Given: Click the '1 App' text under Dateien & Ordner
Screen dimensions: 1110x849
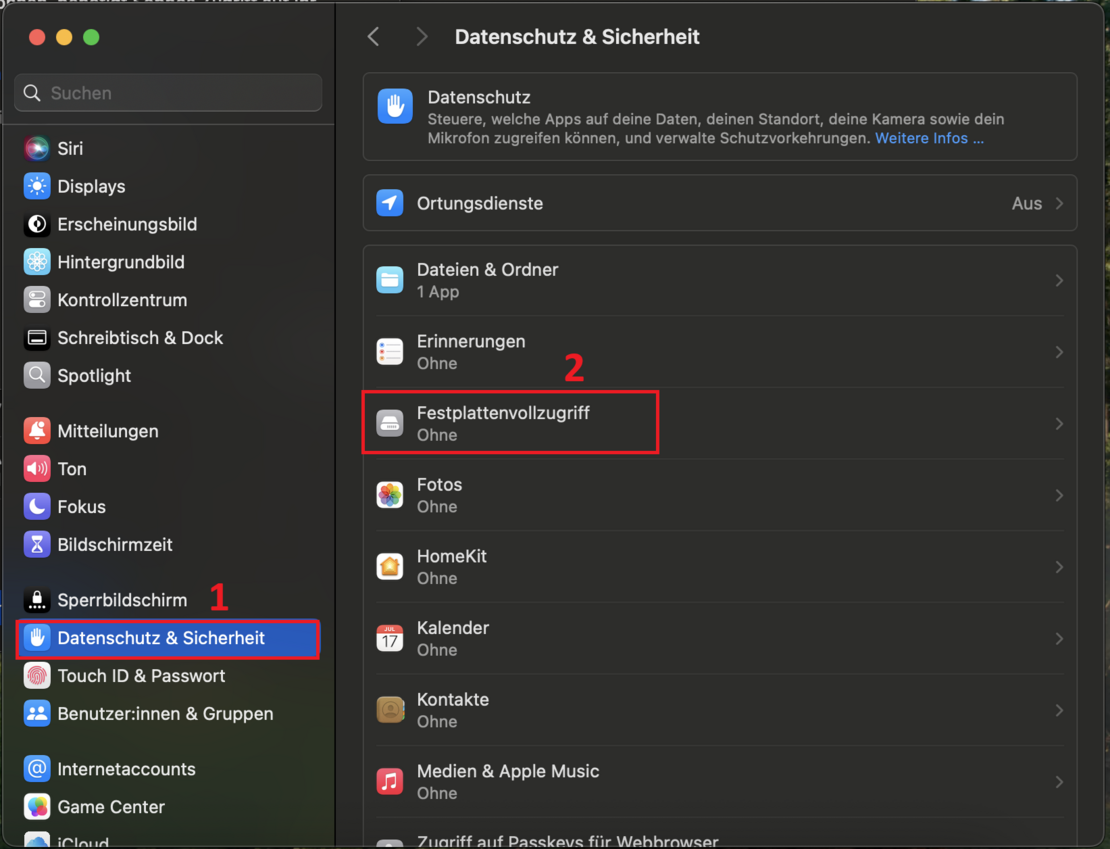Looking at the screenshot, I should point(437,292).
